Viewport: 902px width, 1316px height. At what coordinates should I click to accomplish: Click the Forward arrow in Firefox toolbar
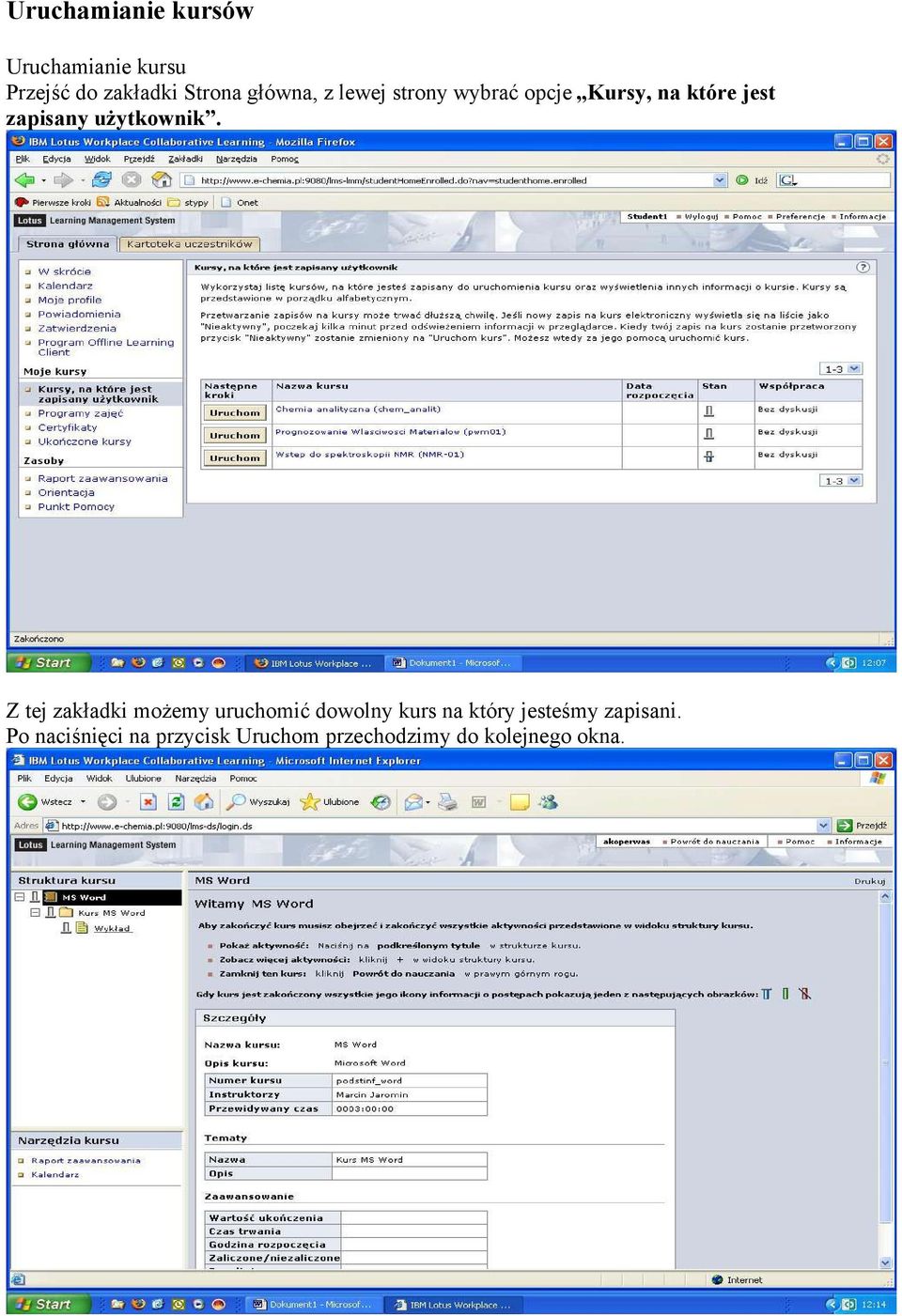[63, 179]
